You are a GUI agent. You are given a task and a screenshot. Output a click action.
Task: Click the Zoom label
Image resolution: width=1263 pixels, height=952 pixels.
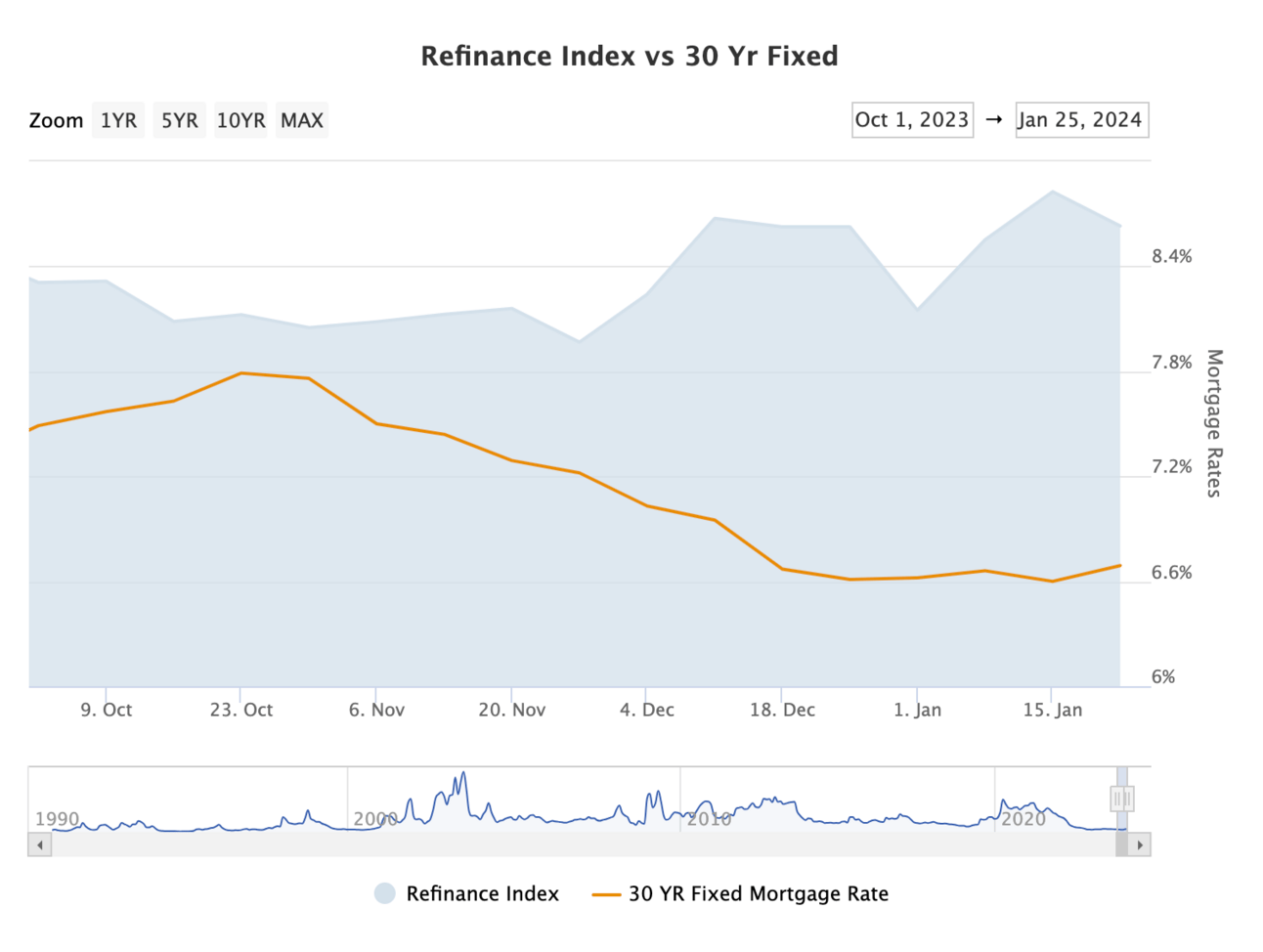[56, 120]
